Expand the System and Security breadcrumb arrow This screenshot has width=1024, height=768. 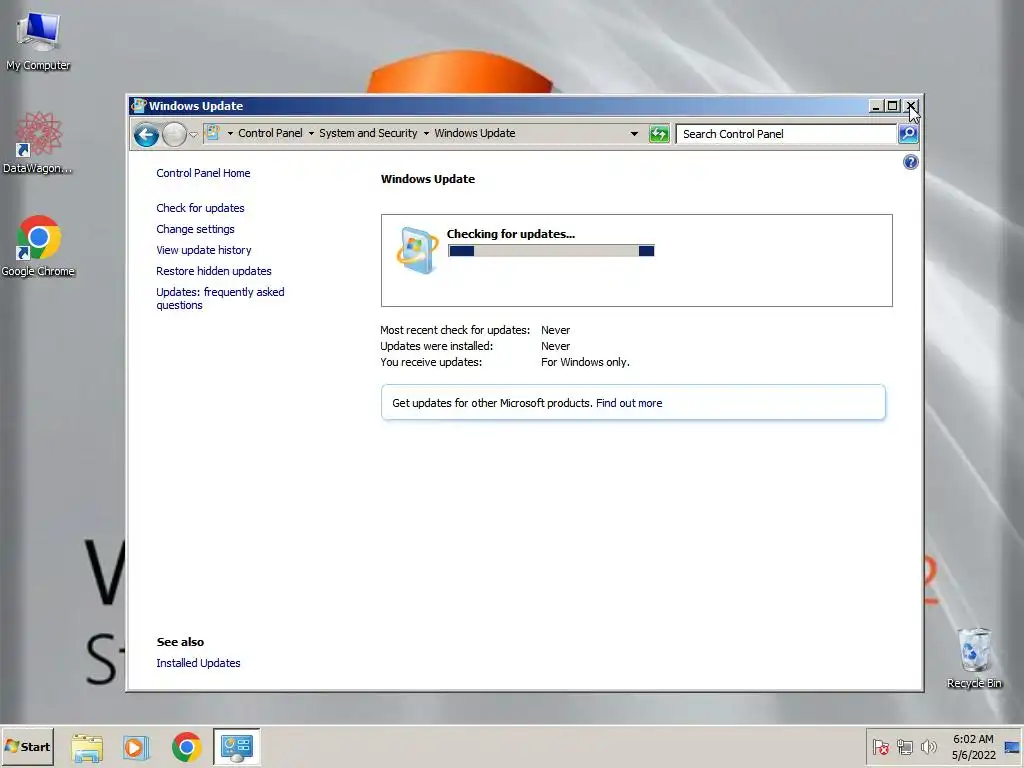click(x=426, y=133)
